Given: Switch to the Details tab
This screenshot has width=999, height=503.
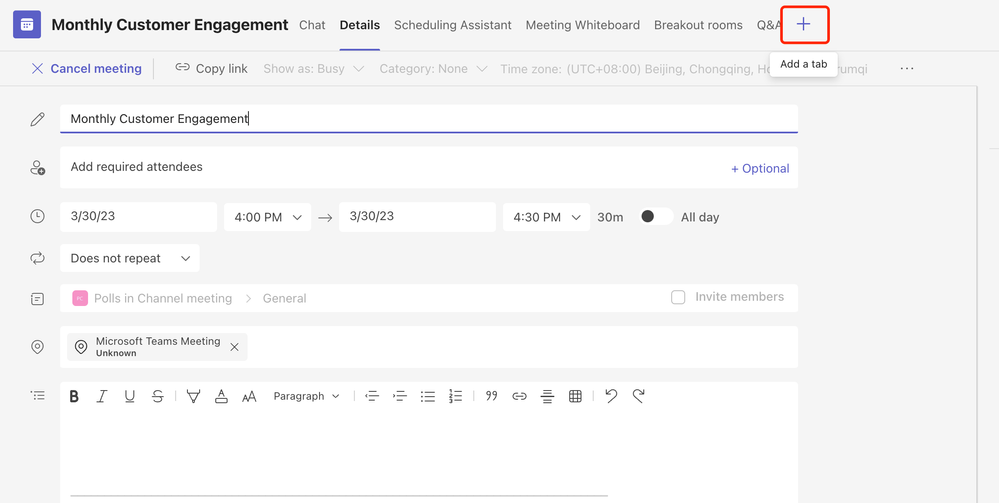Looking at the screenshot, I should point(359,25).
